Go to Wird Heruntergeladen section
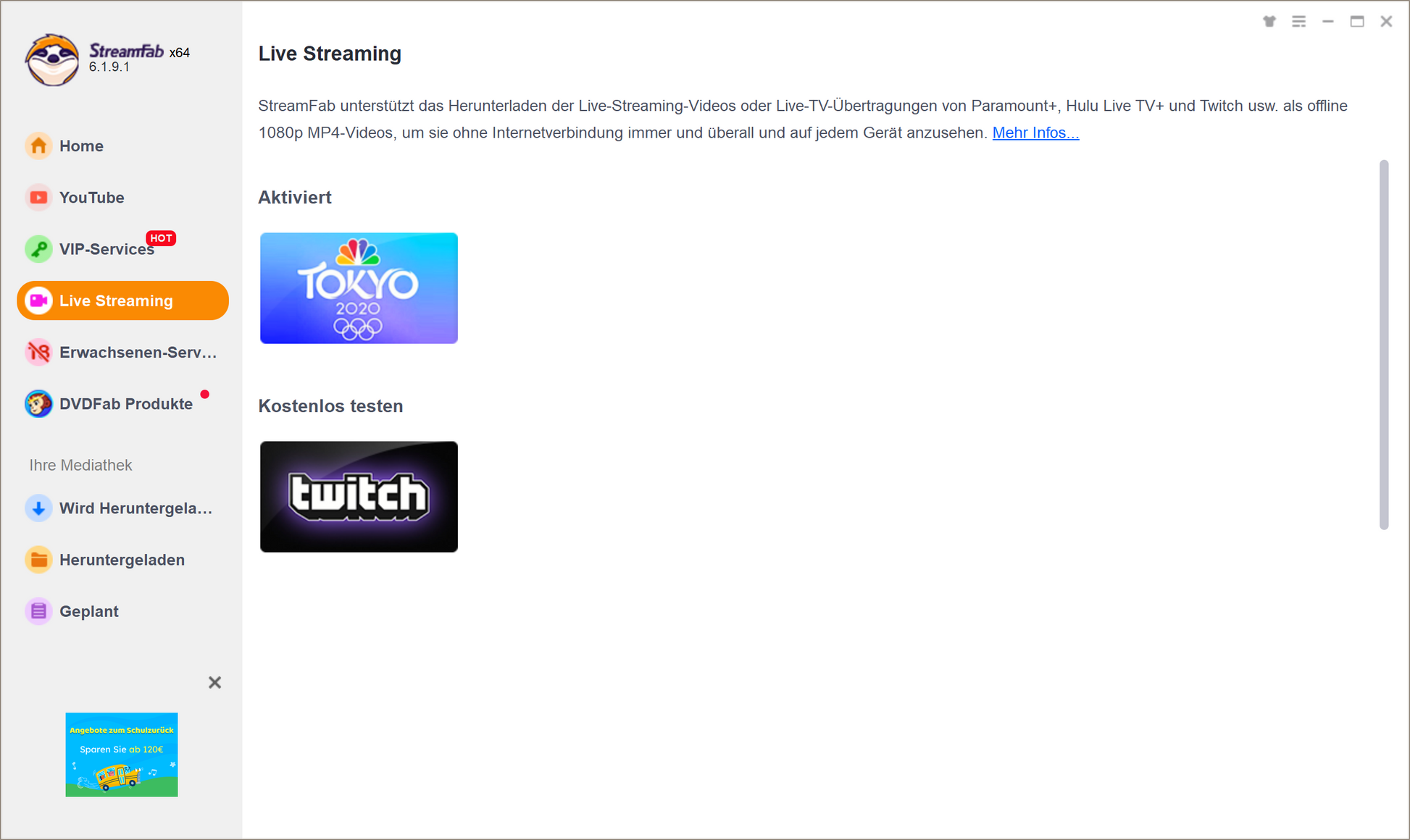Viewport: 1410px width, 840px height. [135, 508]
